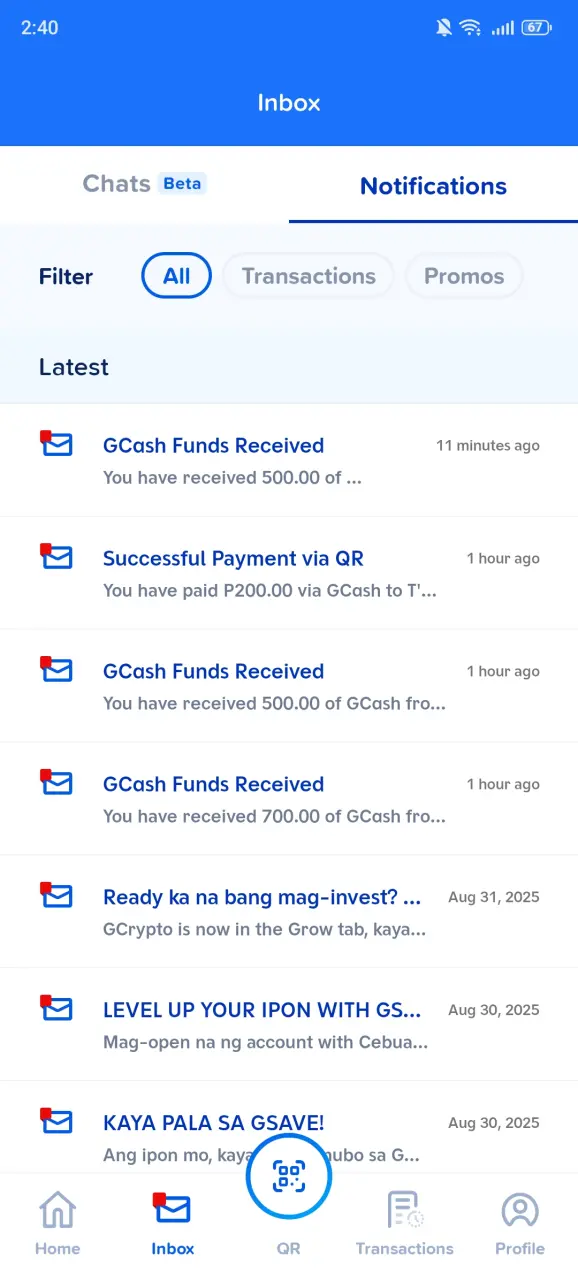Tap unread envelope icon beside Successful Payment via QR

coord(56,556)
